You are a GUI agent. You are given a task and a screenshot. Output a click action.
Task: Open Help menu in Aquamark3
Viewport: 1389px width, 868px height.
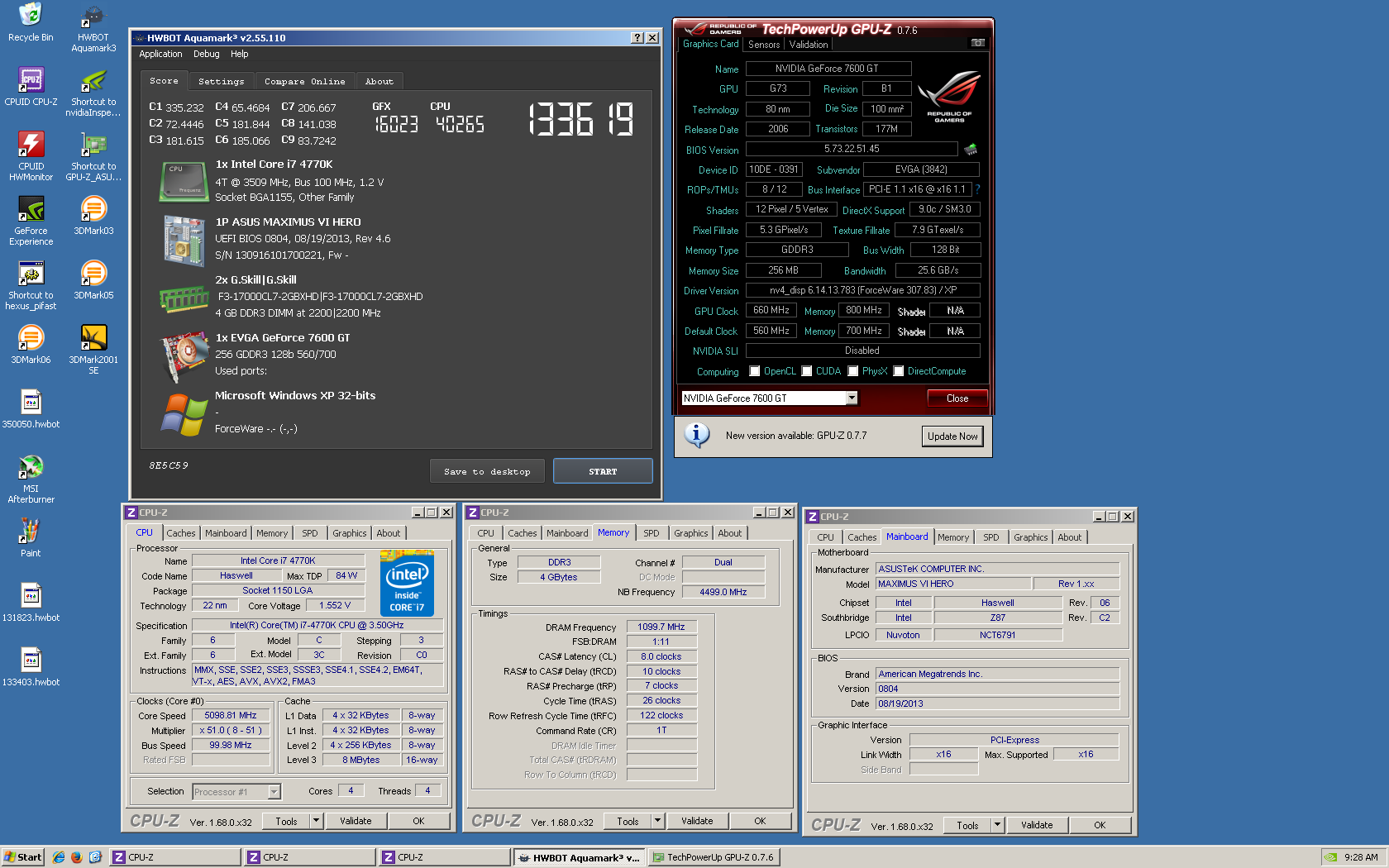coord(240,54)
